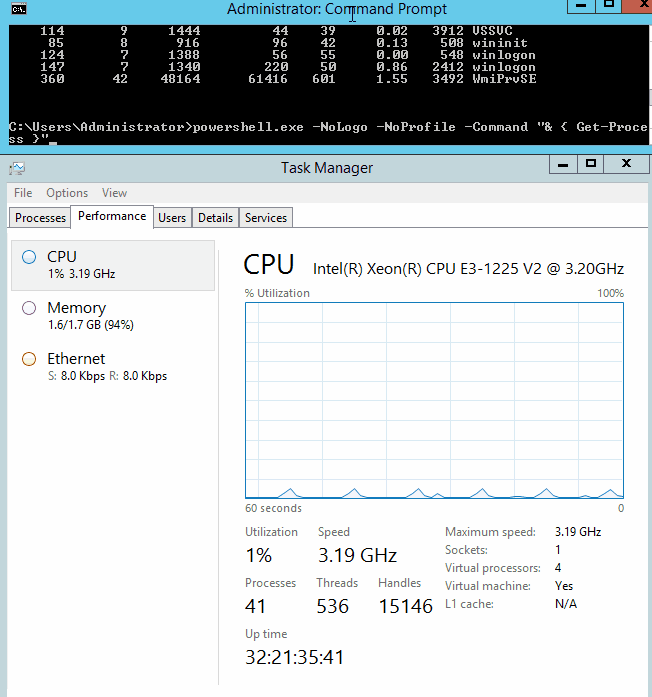Click the wininit process name in console

[x=500, y=43]
